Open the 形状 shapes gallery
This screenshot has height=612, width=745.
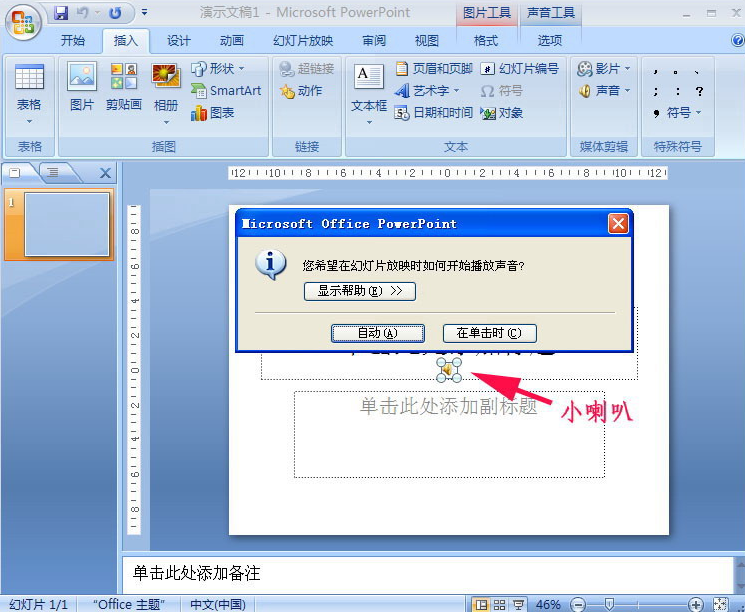(218, 69)
